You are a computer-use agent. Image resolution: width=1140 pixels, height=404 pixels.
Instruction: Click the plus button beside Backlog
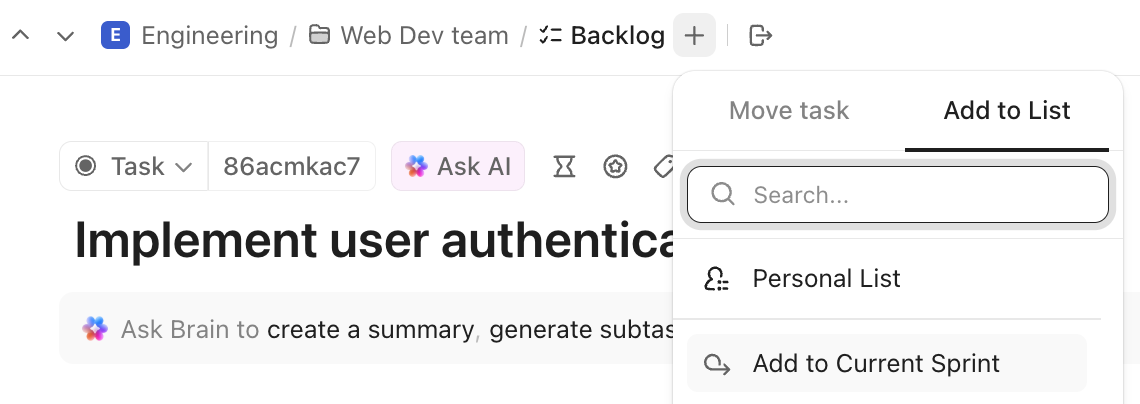pyautogui.click(x=694, y=37)
